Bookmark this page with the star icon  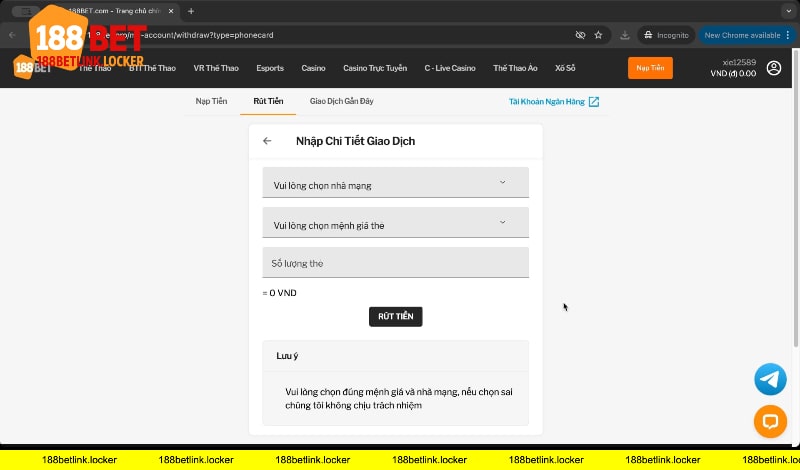tap(598, 35)
